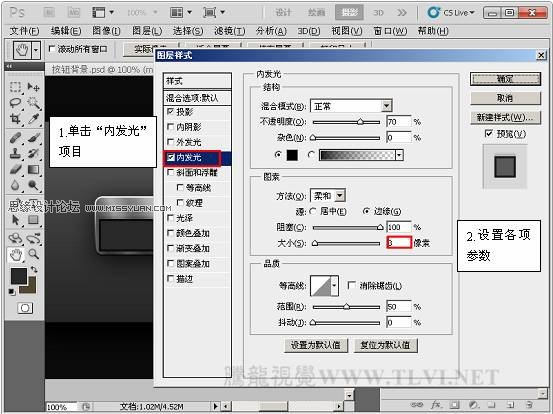Click the CS Live icon

click(433, 13)
